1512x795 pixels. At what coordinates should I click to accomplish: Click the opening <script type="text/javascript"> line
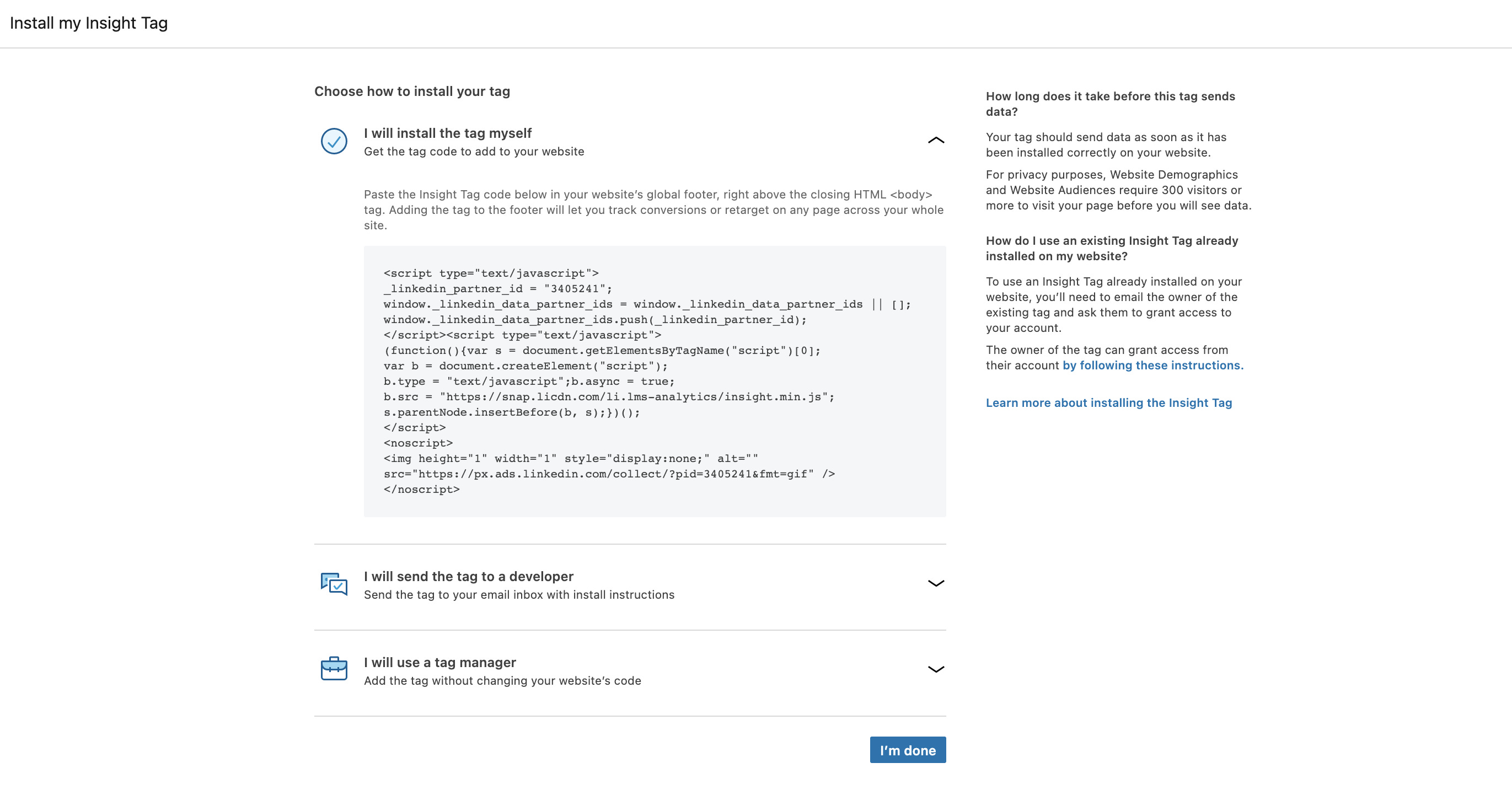[x=491, y=273]
